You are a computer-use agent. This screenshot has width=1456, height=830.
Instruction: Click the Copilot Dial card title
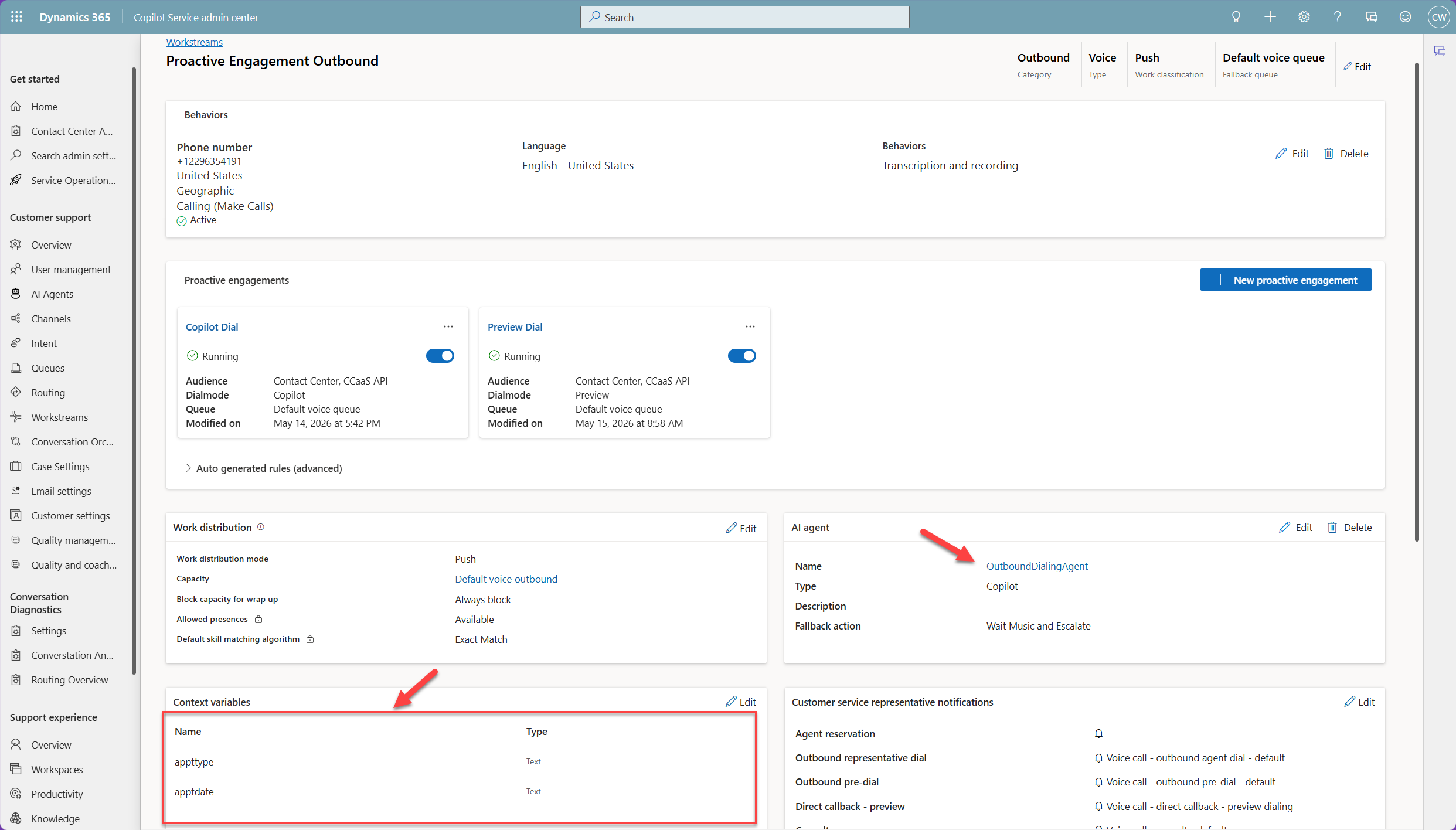pyautogui.click(x=212, y=327)
